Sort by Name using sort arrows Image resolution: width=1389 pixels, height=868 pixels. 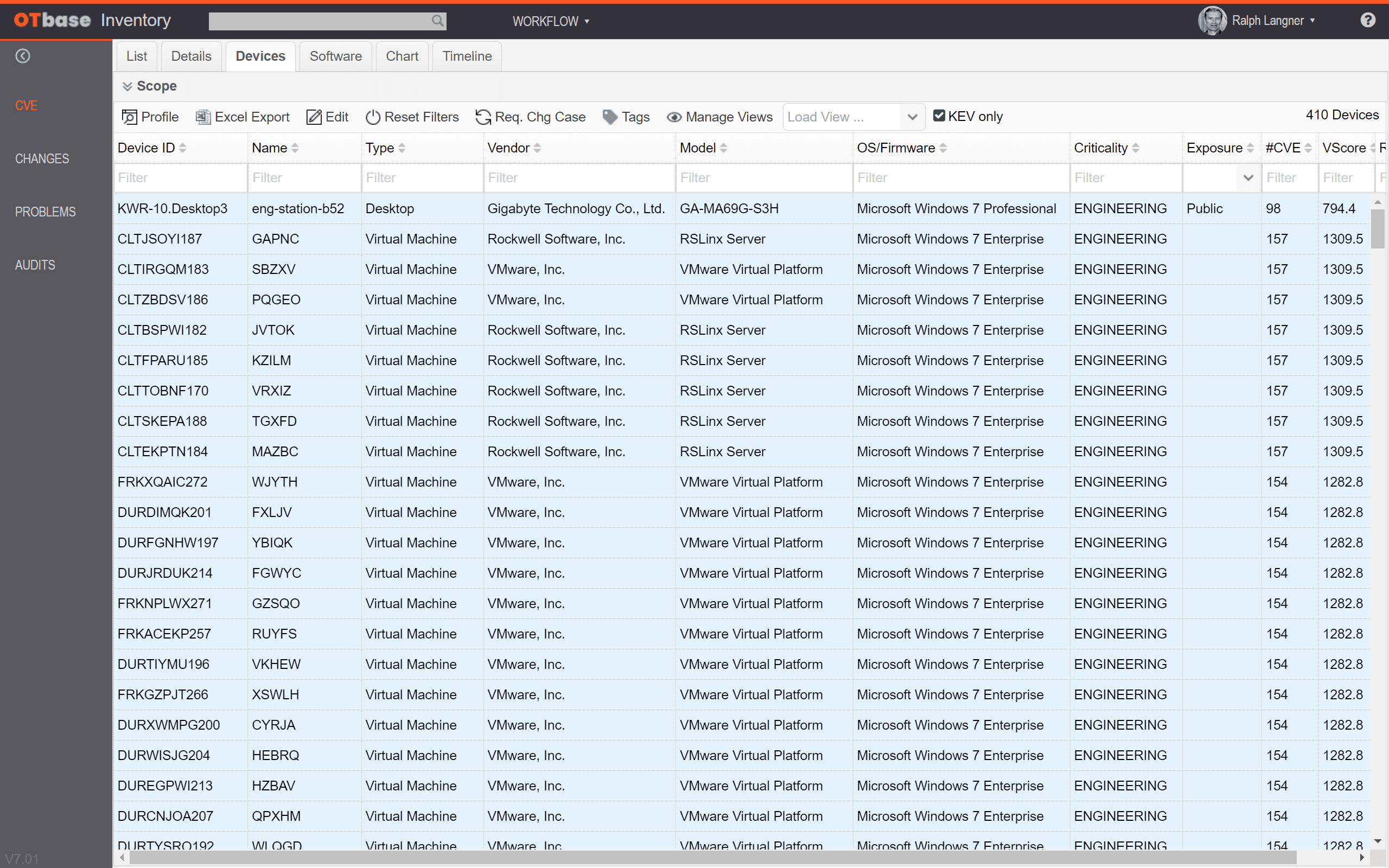coord(295,148)
